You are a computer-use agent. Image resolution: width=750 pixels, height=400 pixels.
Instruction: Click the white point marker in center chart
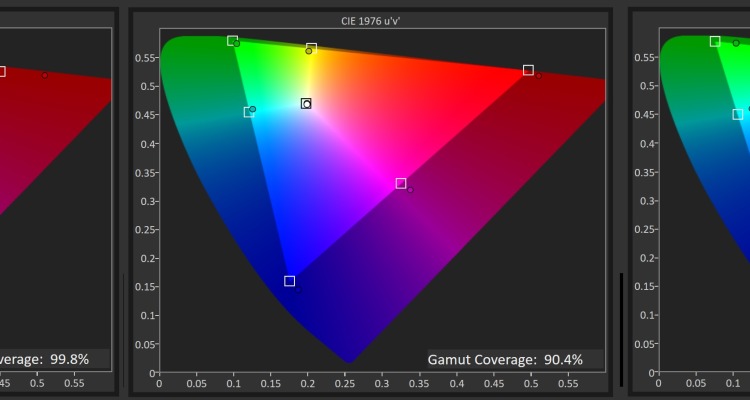306,103
